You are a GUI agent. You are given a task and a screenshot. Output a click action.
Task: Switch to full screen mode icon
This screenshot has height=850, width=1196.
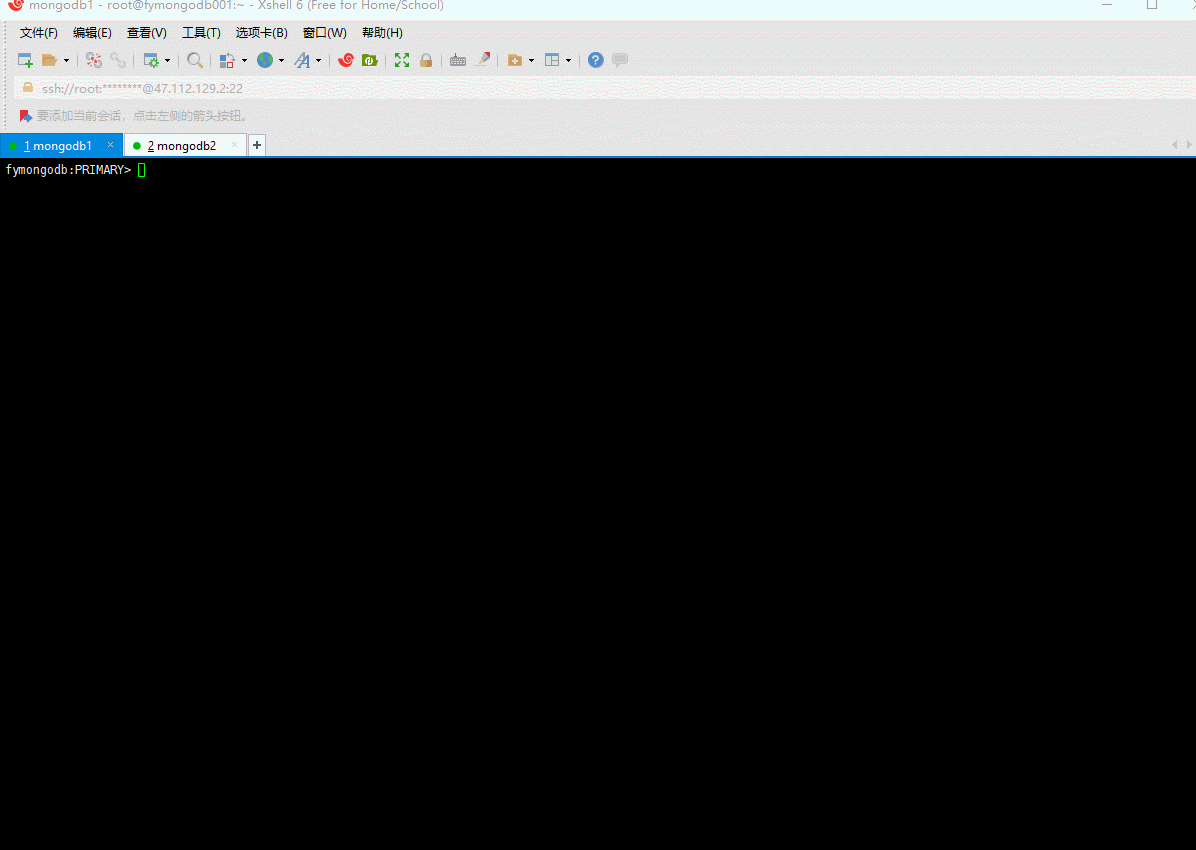(x=401, y=60)
